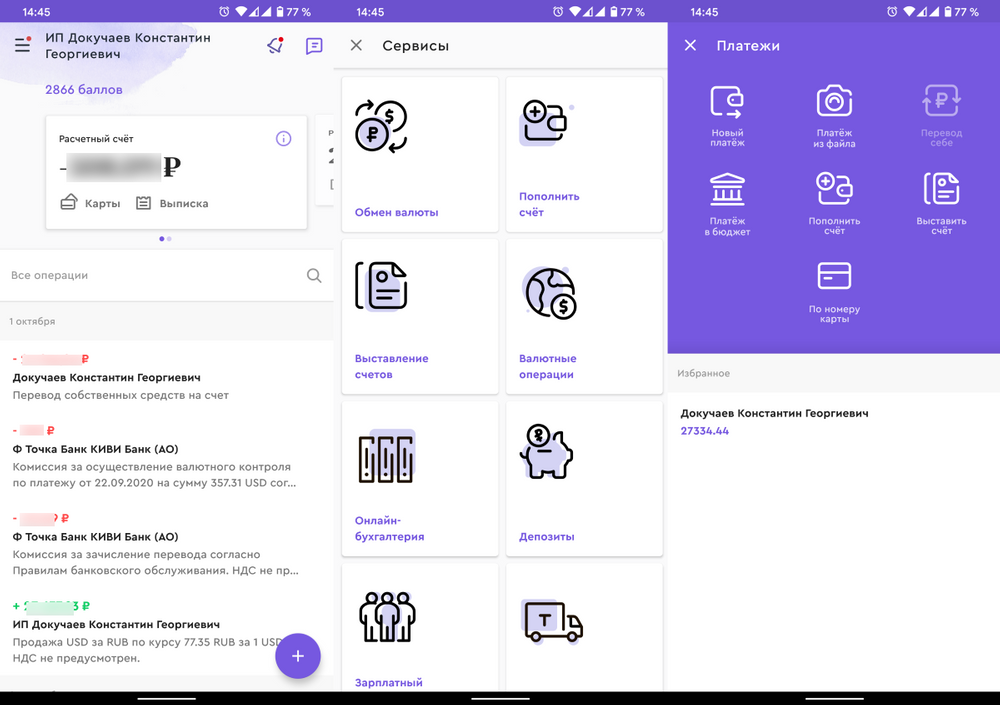Open the Выставление счетов service tile
Viewport: 1000px width, 705px height.
point(420,316)
